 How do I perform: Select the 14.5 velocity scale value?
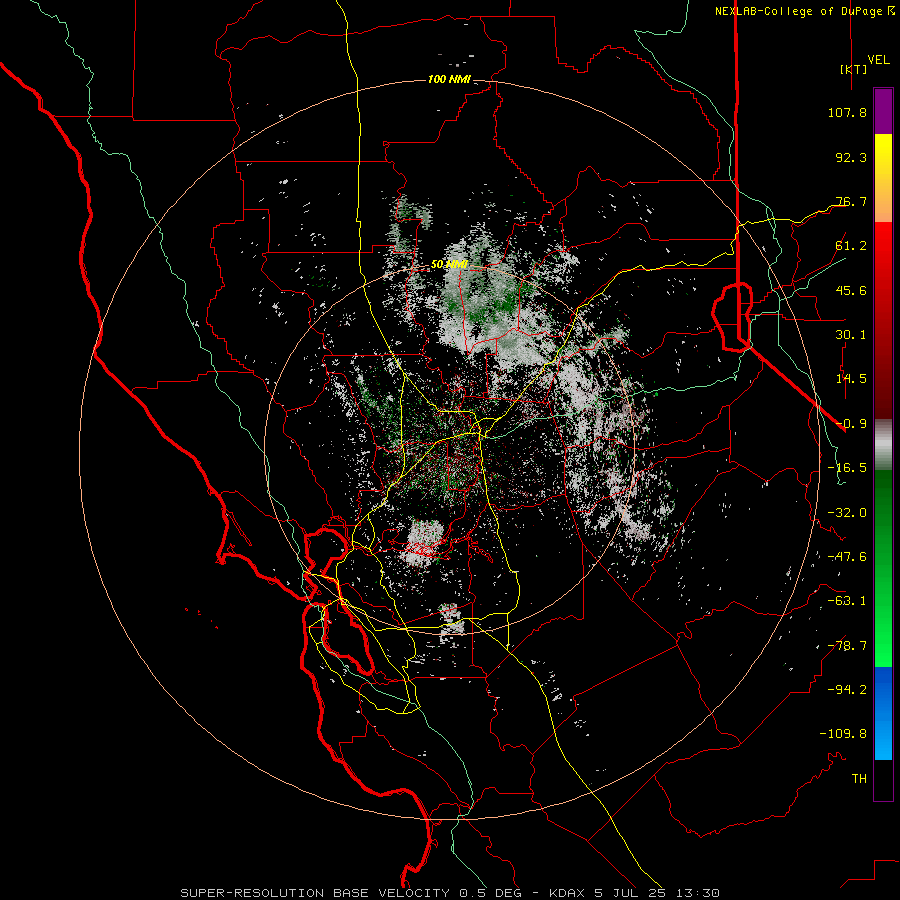pos(851,379)
